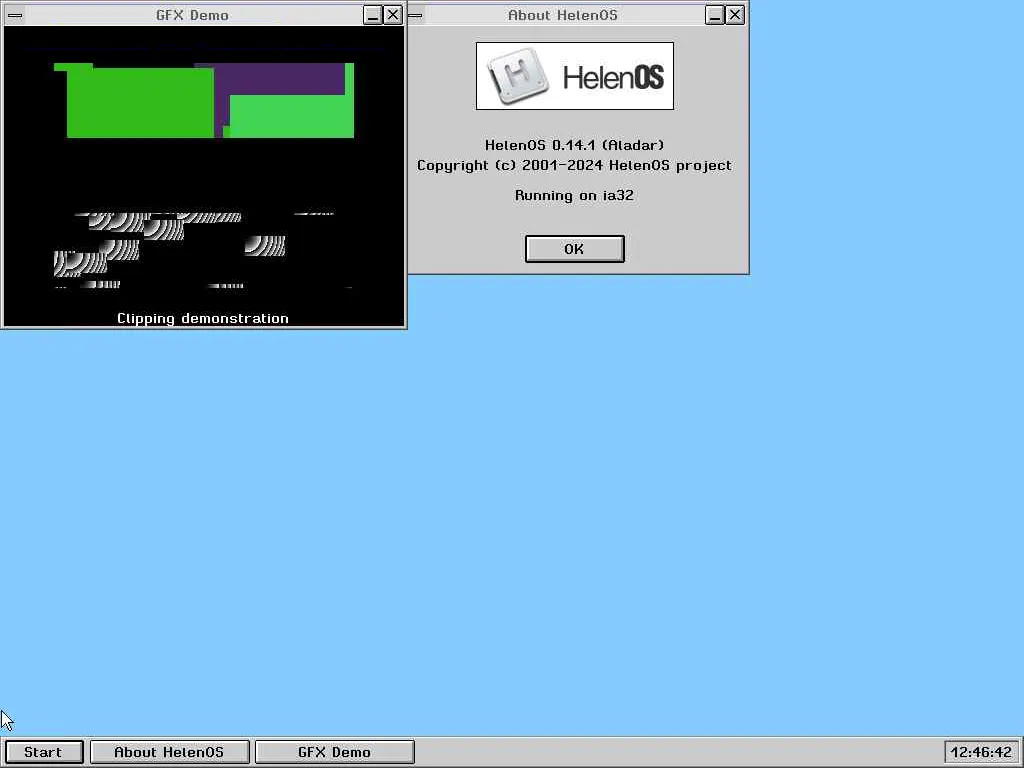Viewport: 1024px width, 768px height.
Task: Switch to GFX Demo taskbar entry
Action: [x=334, y=752]
